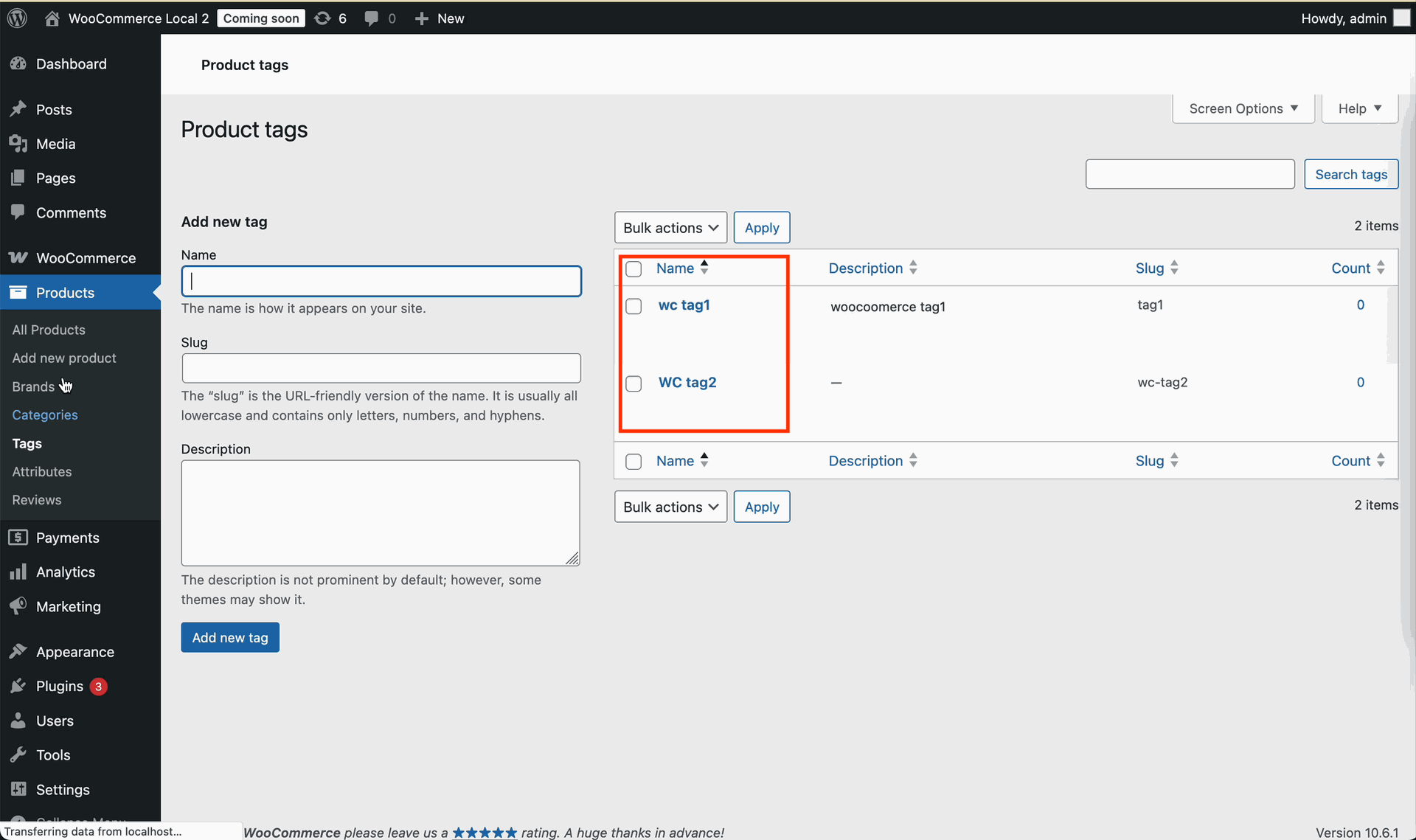Open Attributes submenu item
The image size is (1416, 840).
click(x=42, y=471)
